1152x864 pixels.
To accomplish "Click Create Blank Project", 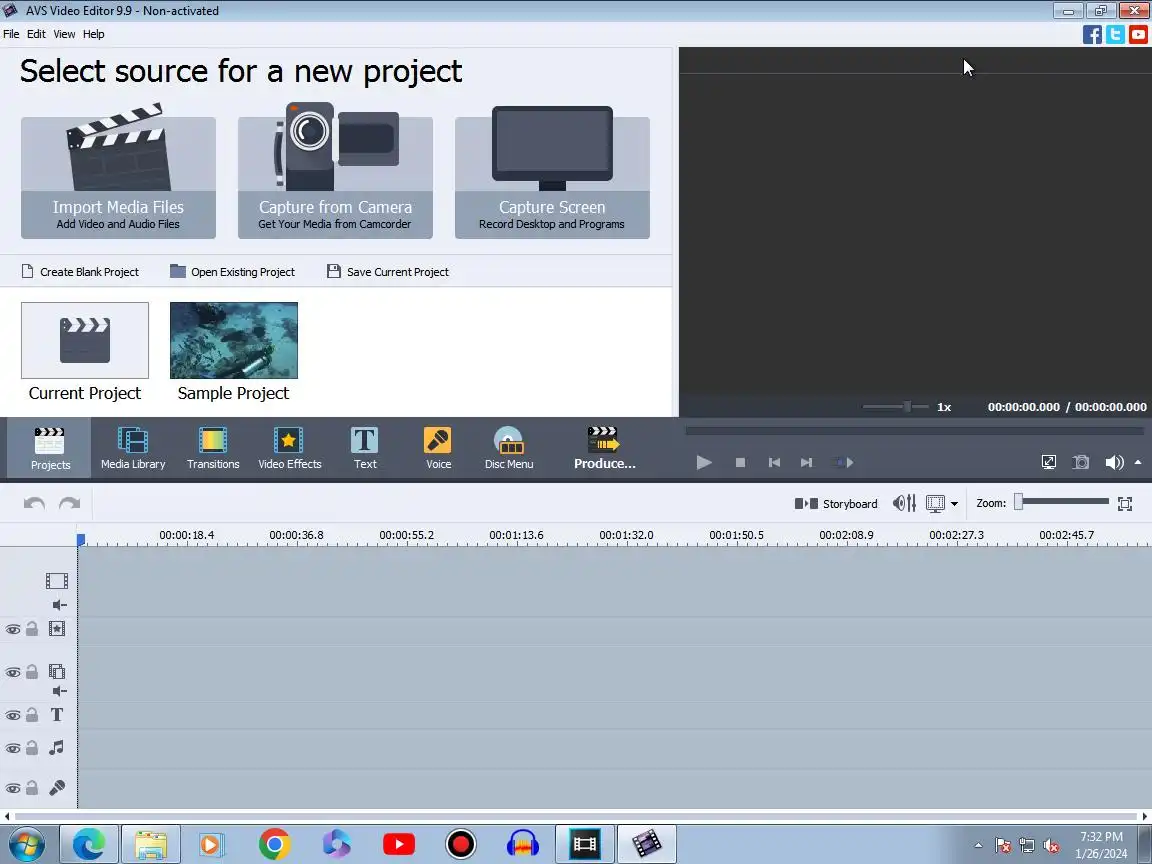I will coord(80,272).
